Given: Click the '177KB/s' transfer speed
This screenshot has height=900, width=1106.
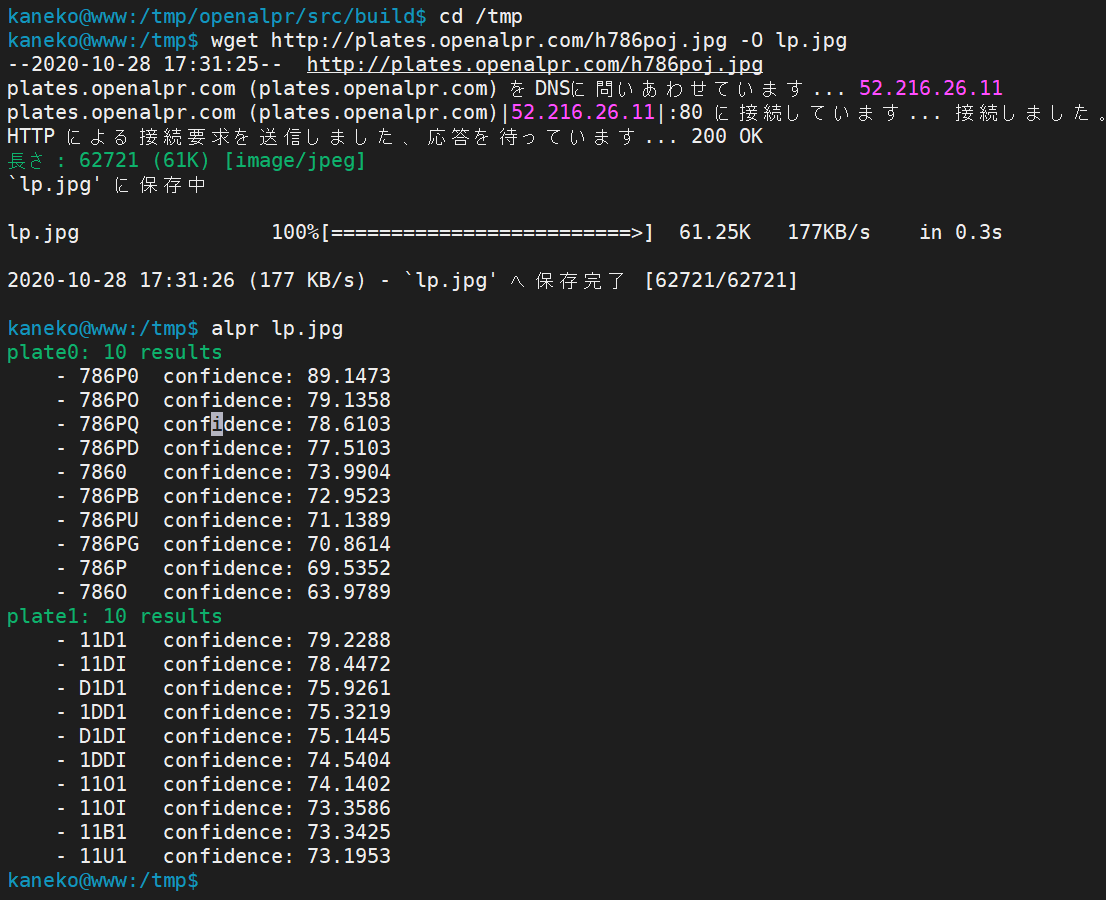Looking at the screenshot, I should coord(829,233).
